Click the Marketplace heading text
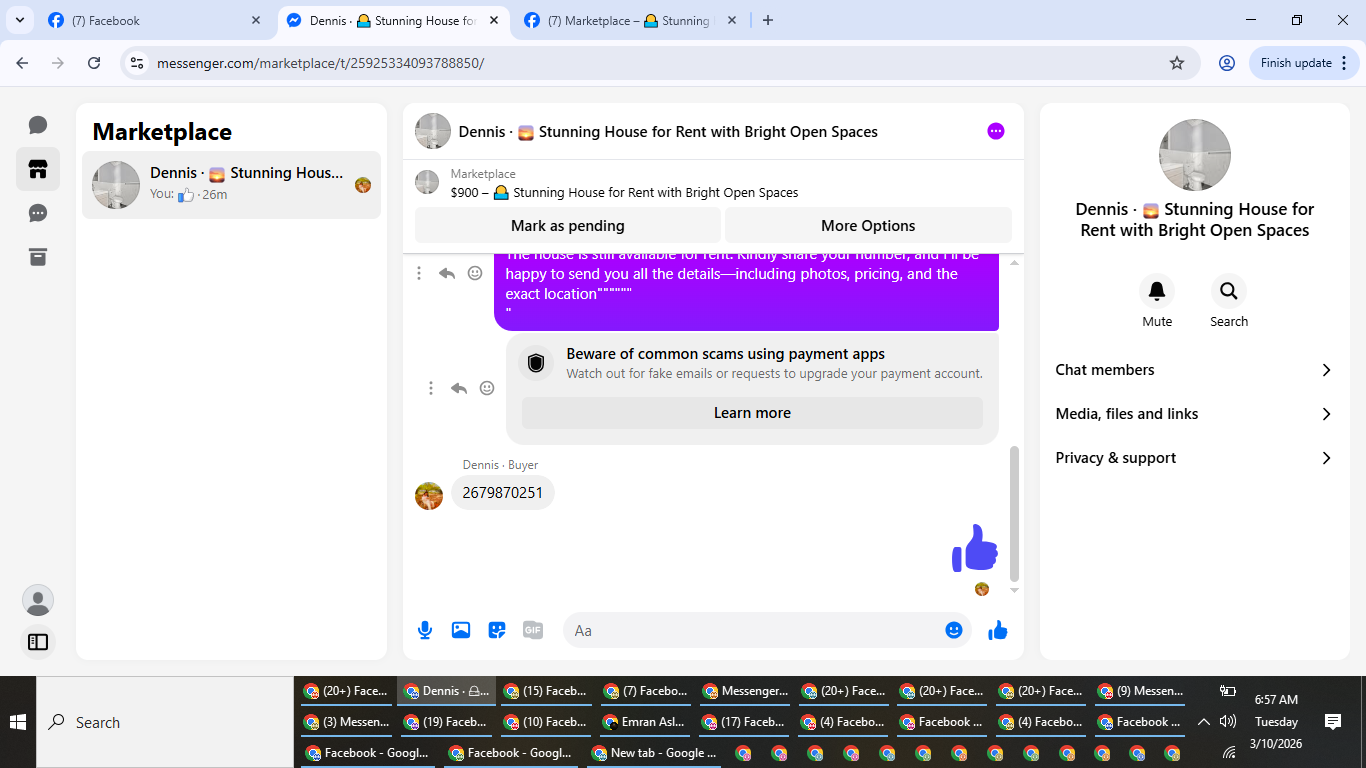Image resolution: width=1366 pixels, height=768 pixels. pyautogui.click(x=162, y=132)
